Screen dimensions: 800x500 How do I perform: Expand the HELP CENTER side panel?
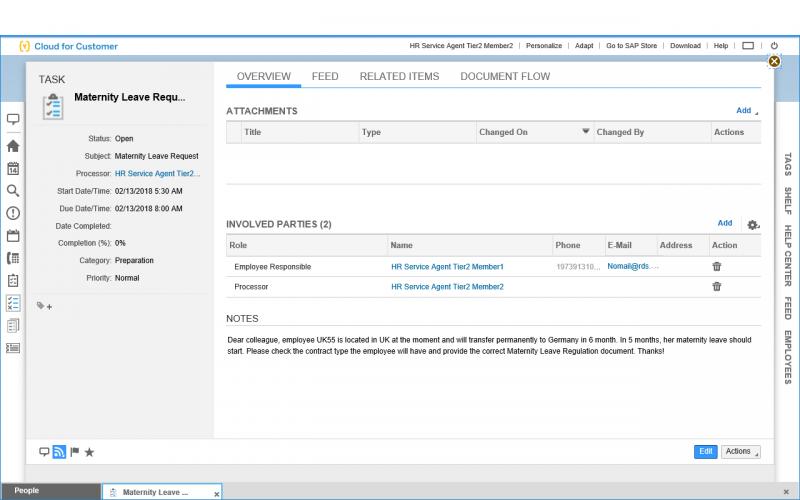(788, 255)
